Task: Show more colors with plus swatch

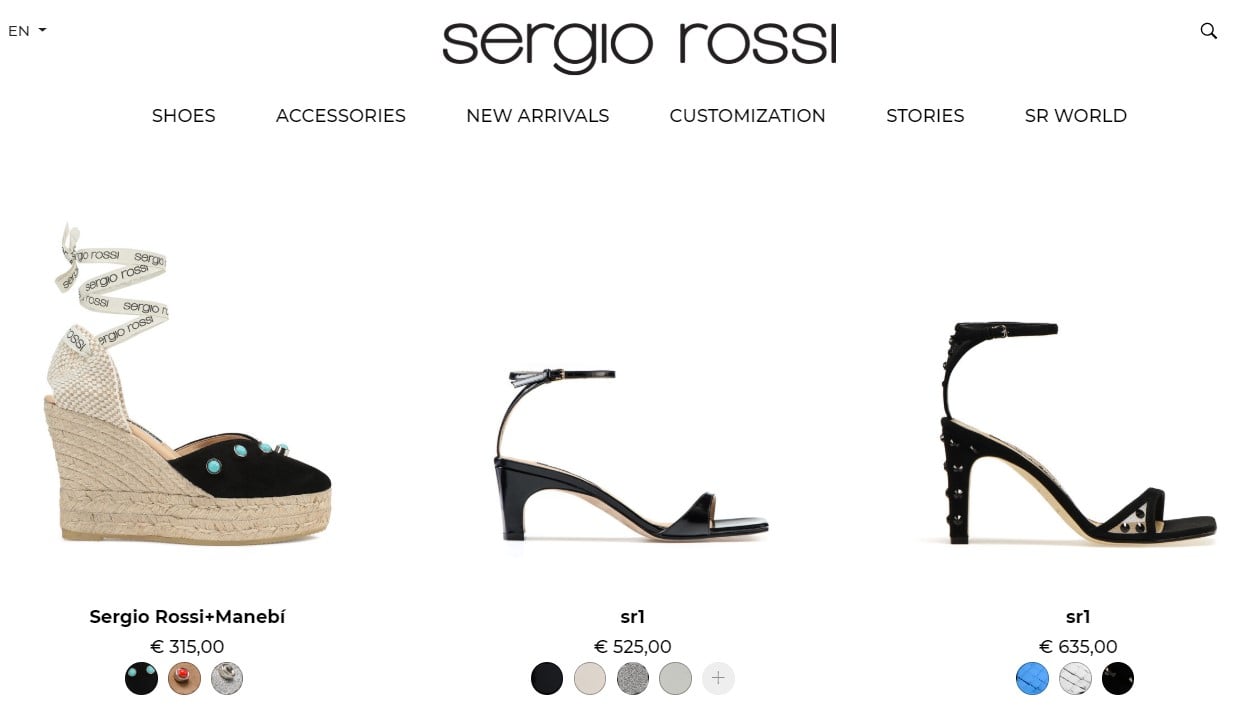Action: coord(718,678)
